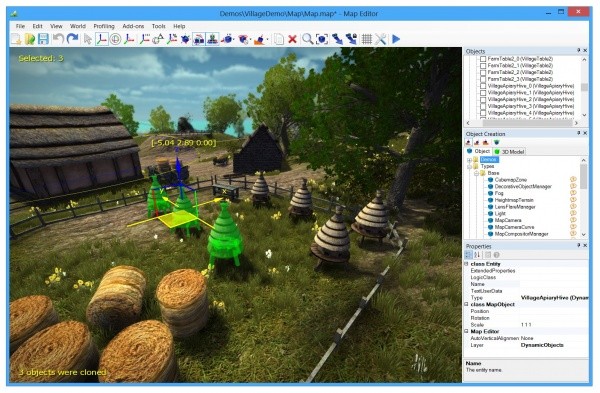The height and width of the screenshot is (393, 600).
Task: Click the first Object Creation toolbar icon
Action: [x=468, y=143]
